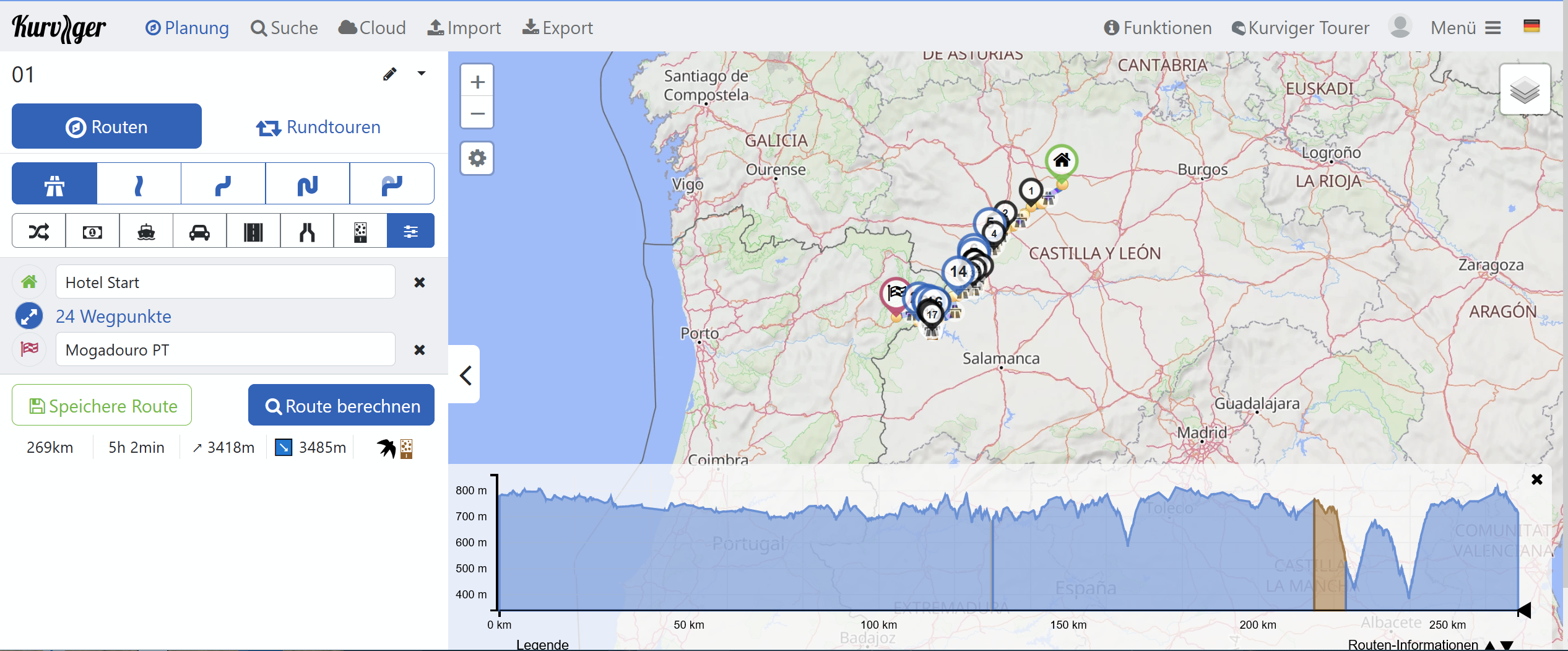Screen dimensions: 1568x651
Task: Expand the 24 Wegpunkte waypoint list
Action: point(113,317)
